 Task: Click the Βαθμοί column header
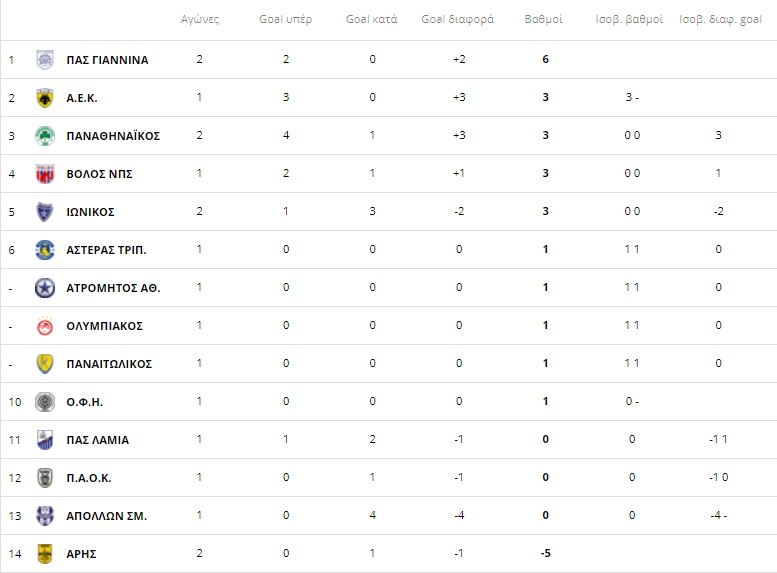544,19
